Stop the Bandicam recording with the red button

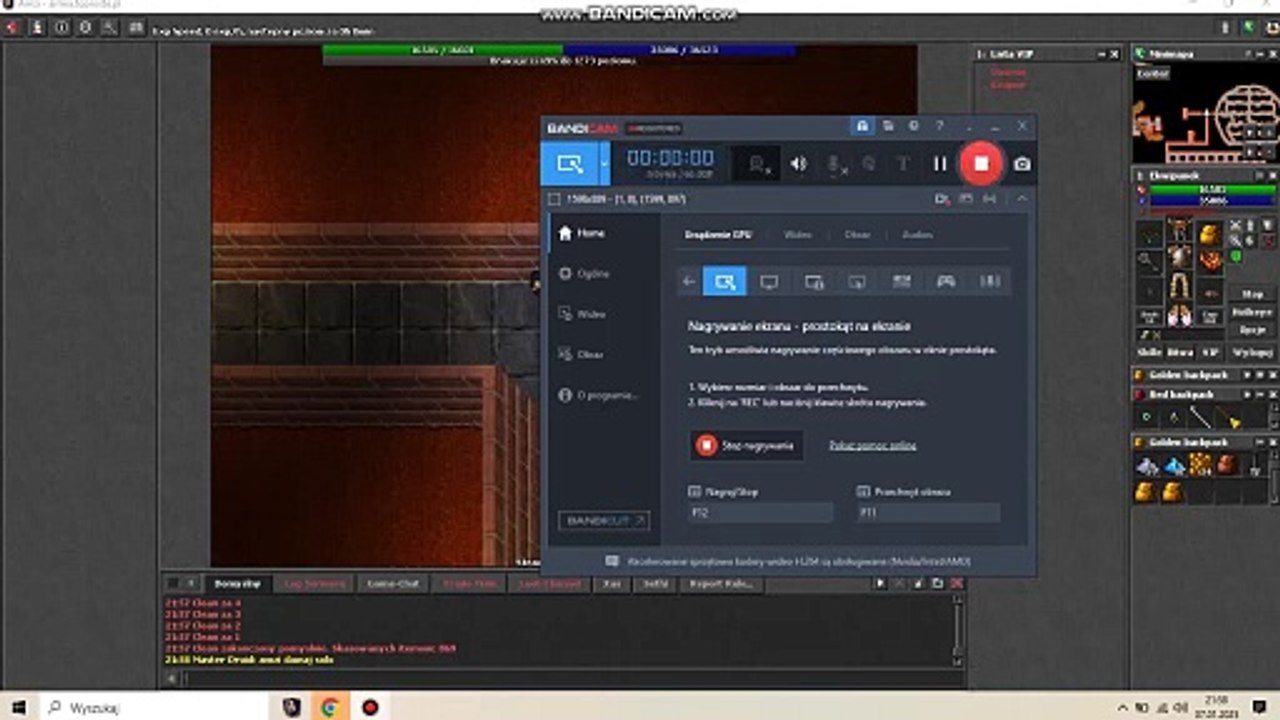point(981,163)
